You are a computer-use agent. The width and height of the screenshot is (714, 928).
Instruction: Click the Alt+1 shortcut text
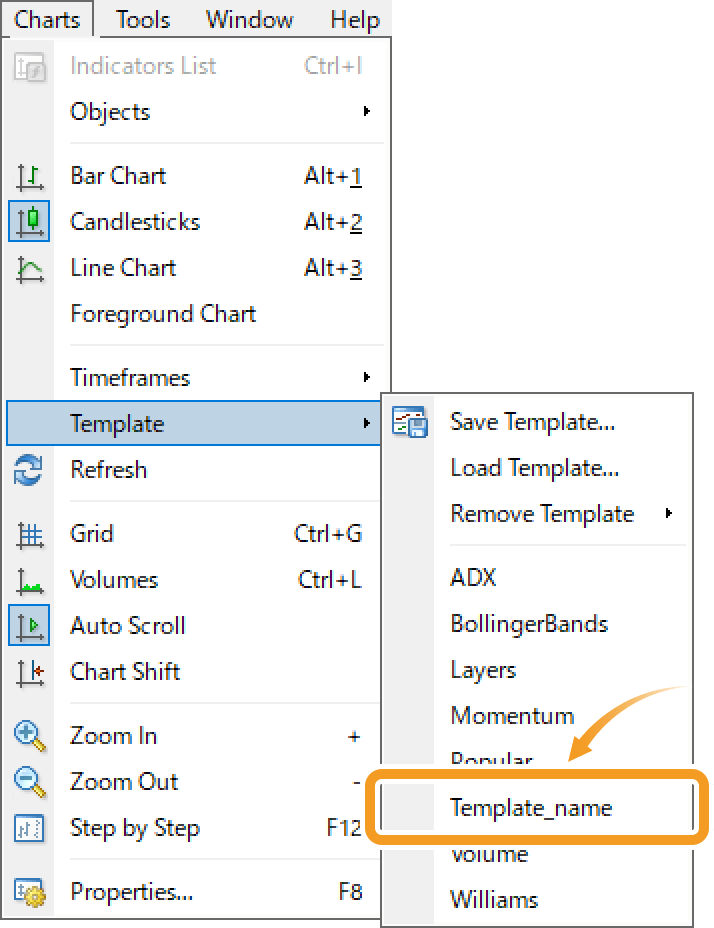333,176
